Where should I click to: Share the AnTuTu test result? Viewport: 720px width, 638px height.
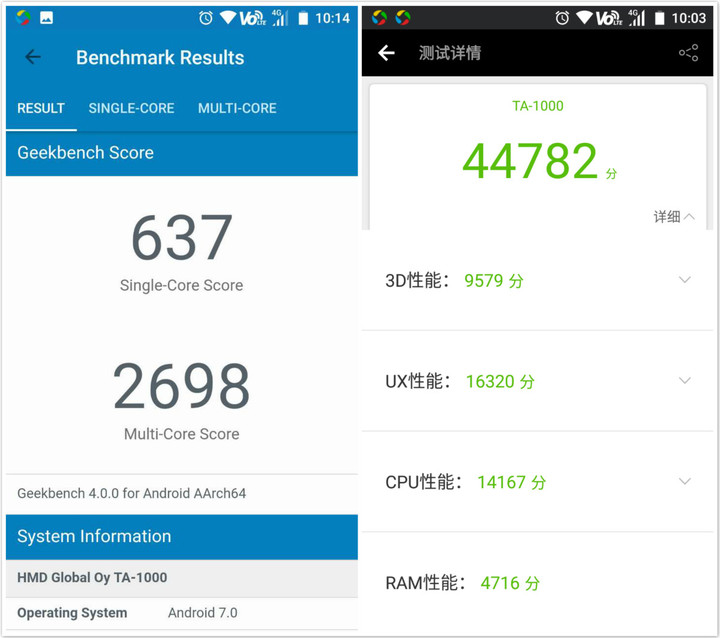[688, 53]
